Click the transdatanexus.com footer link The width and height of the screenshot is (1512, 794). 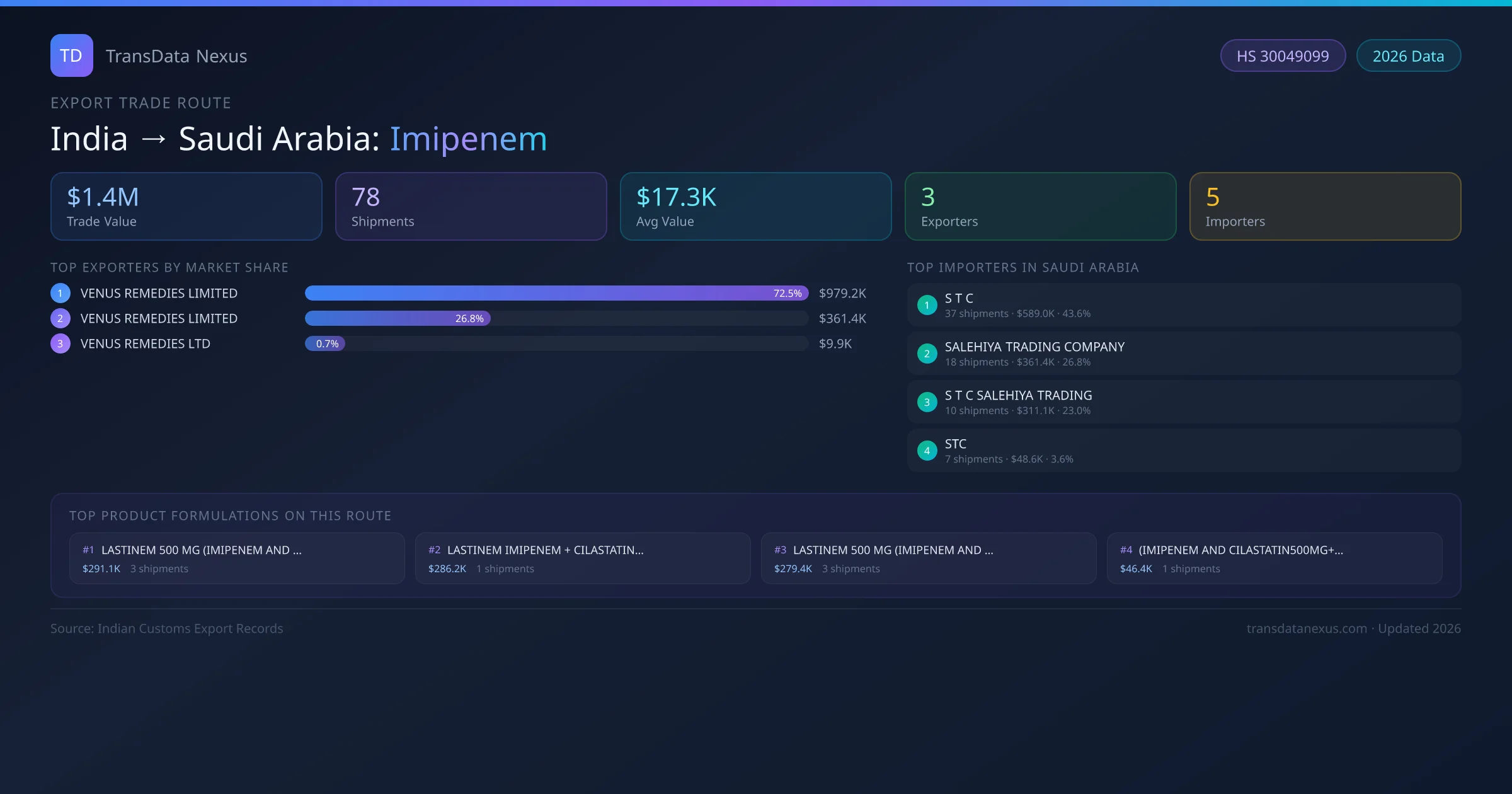(1307, 628)
